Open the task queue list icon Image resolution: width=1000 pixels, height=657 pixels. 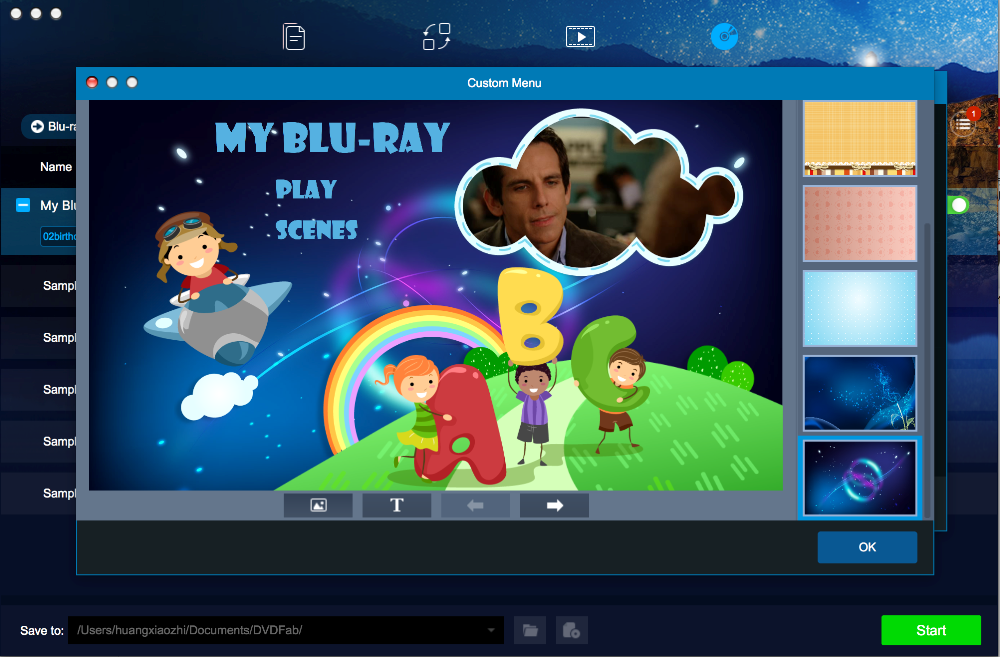coord(963,123)
